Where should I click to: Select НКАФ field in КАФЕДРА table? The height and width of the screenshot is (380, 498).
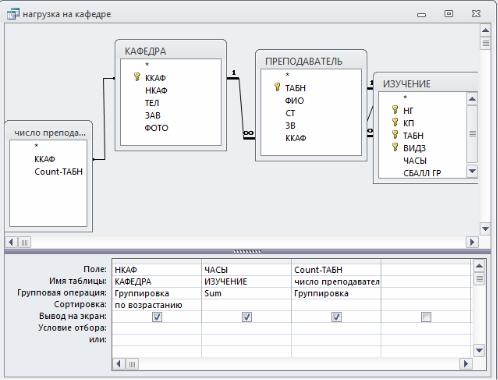(156, 90)
